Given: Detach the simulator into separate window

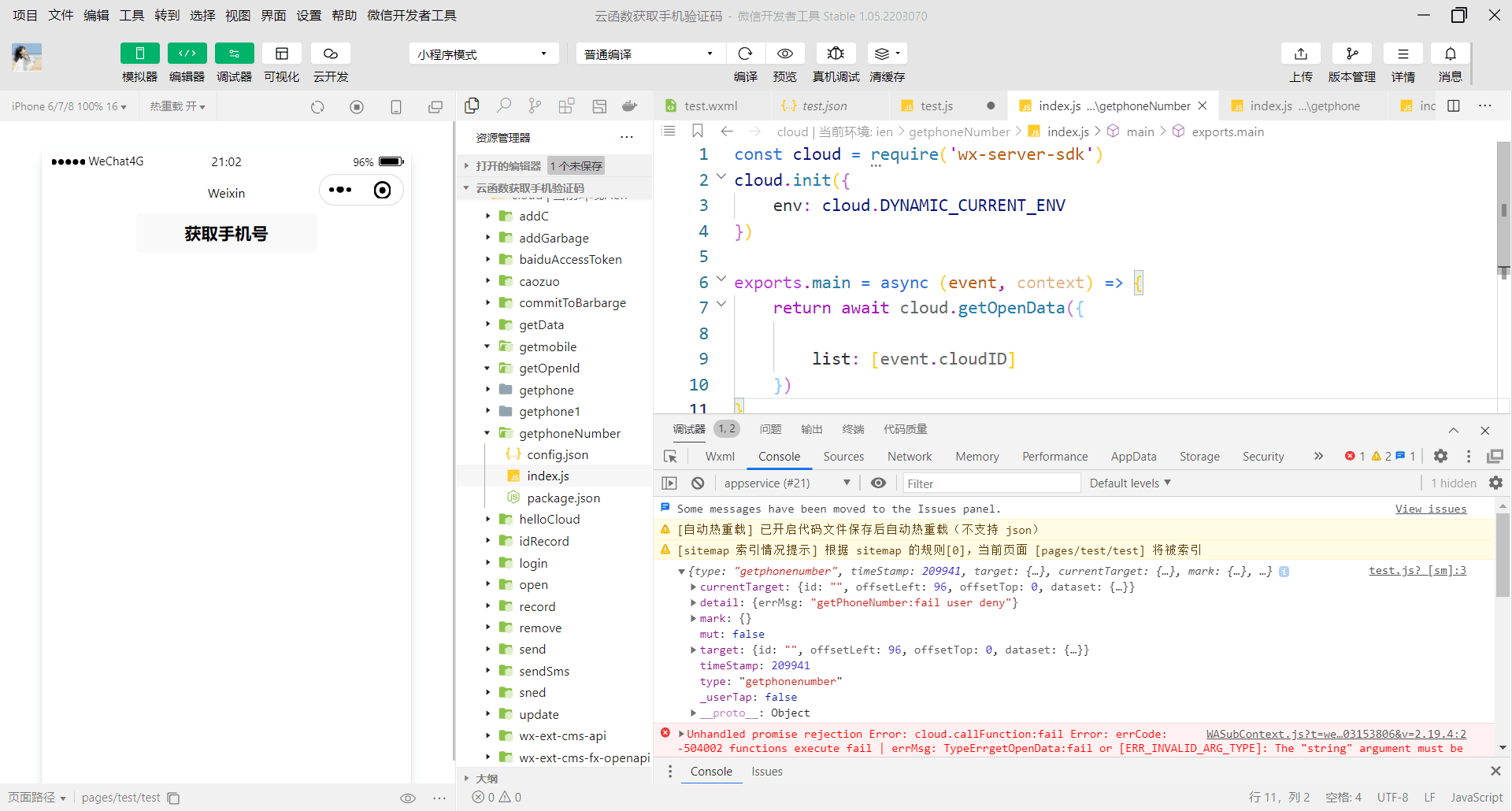Looking at the screenshot, I should click(435, 106).
